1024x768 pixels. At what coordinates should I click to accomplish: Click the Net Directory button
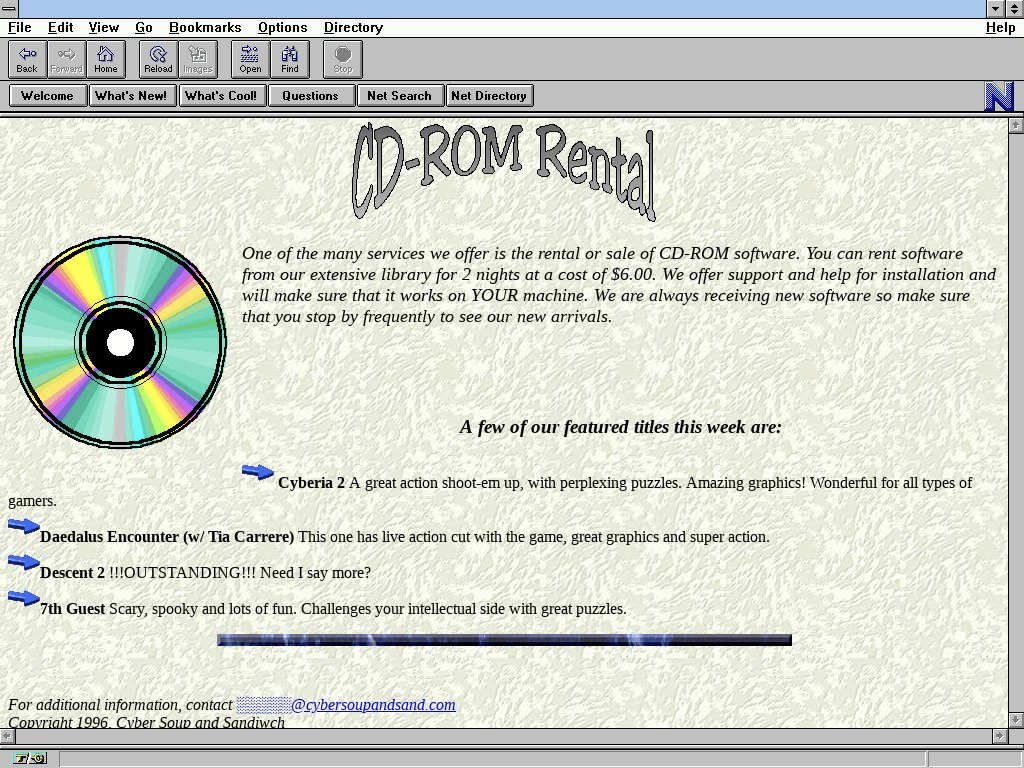pos(488,96)
